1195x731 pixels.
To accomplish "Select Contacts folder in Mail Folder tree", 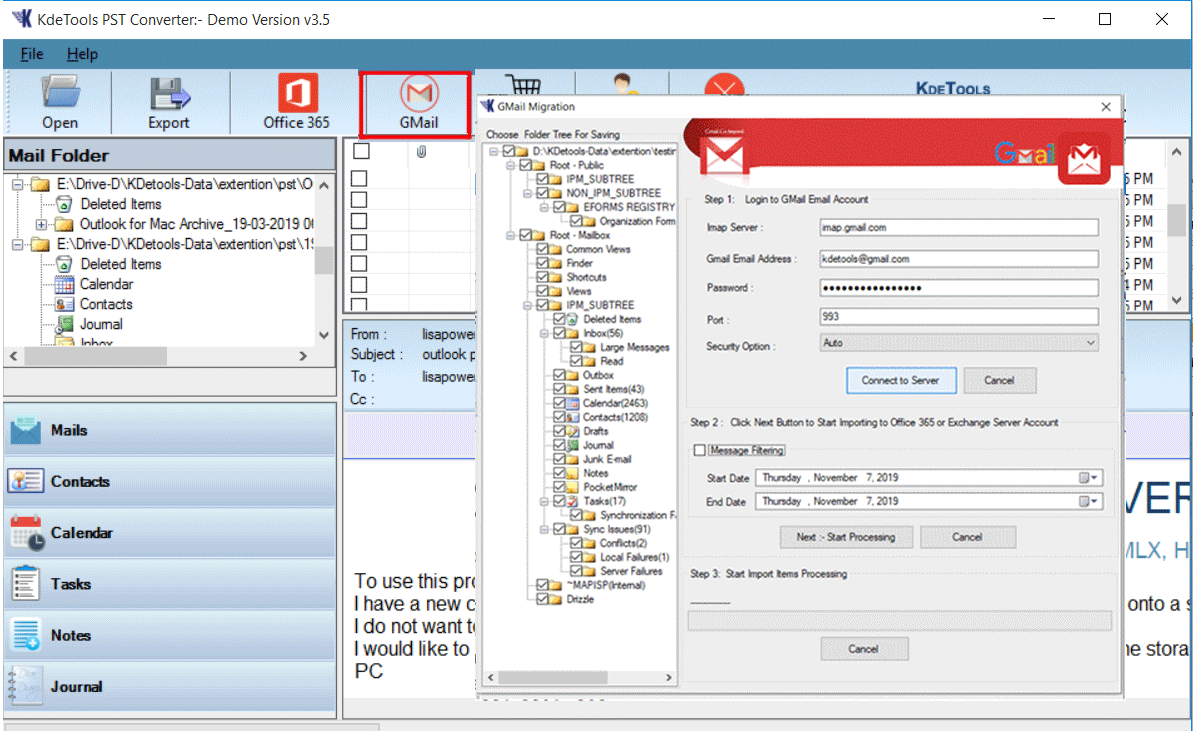I will tap(106, 304).
